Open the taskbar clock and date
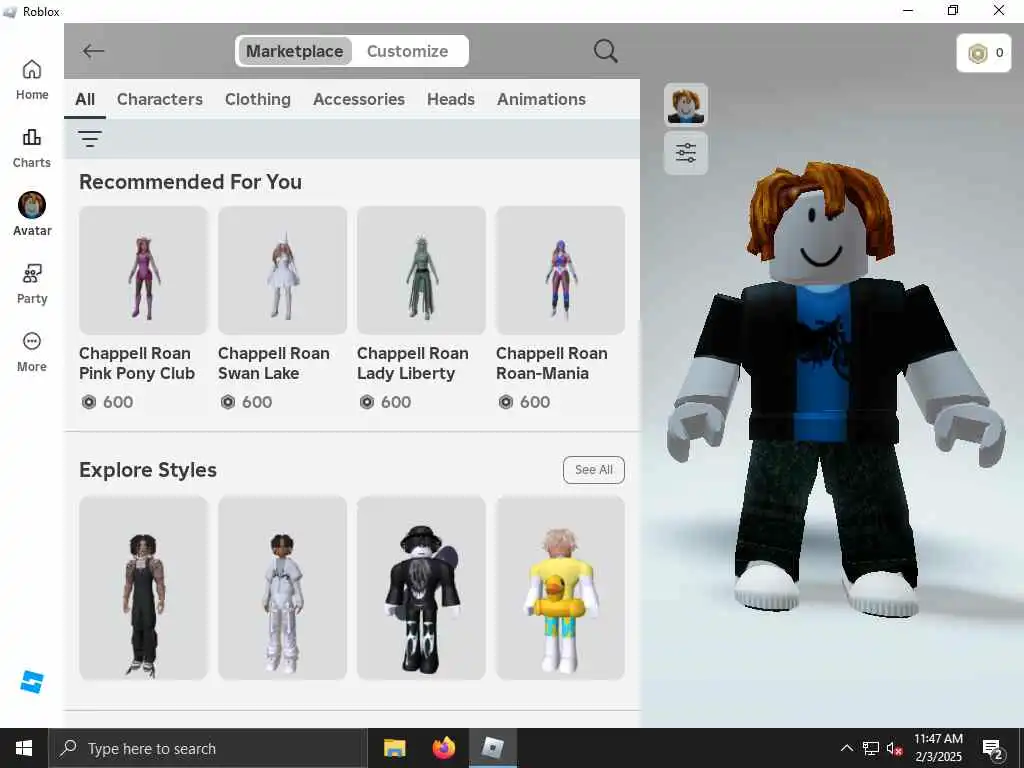 [938, 748]
